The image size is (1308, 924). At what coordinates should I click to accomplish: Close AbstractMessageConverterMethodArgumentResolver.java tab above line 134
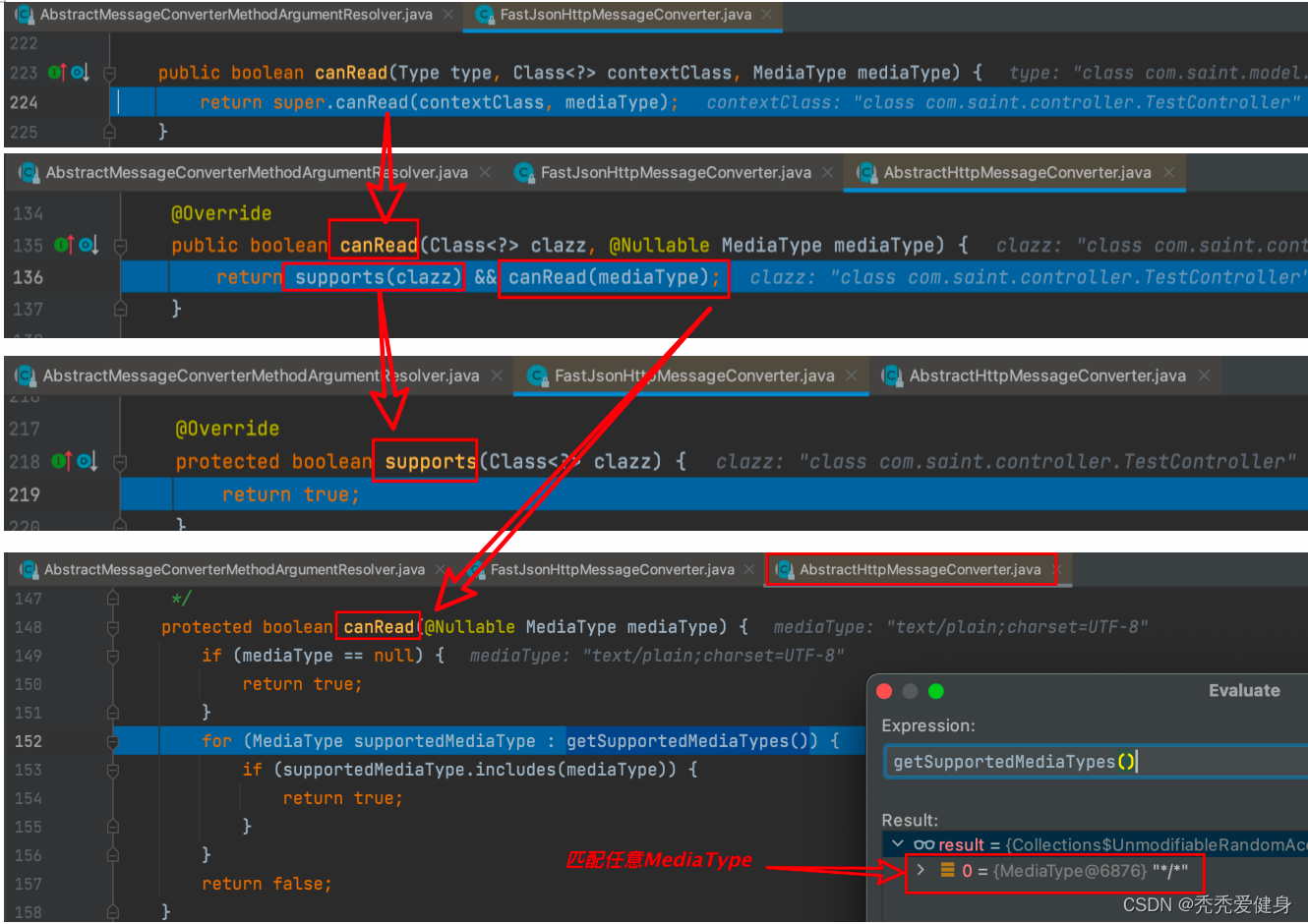tap(485, 173)
